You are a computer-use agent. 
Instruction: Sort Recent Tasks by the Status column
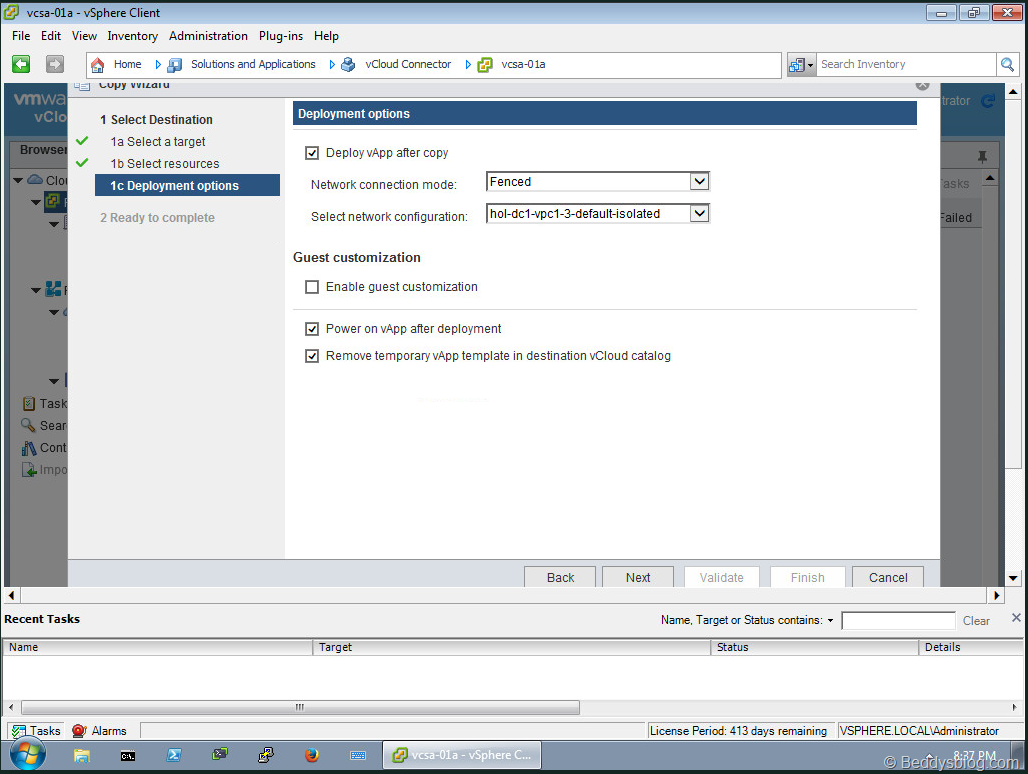point(814,647)
